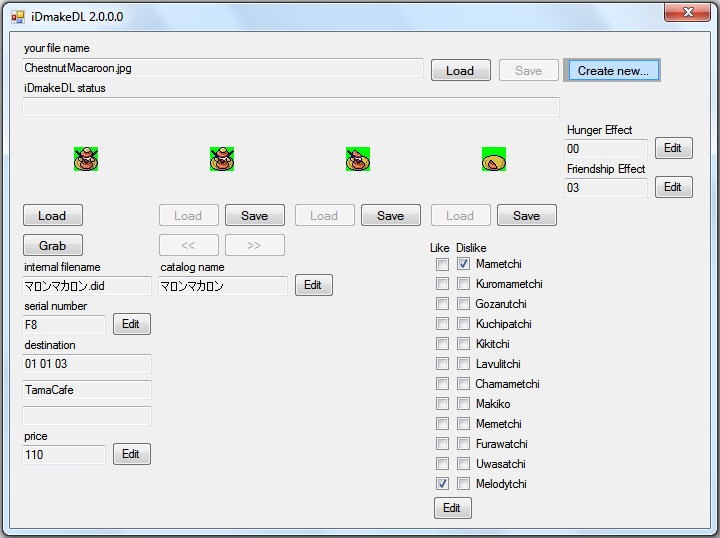
Task: Click the iDmakeDL status field
Action: (291, 107)
